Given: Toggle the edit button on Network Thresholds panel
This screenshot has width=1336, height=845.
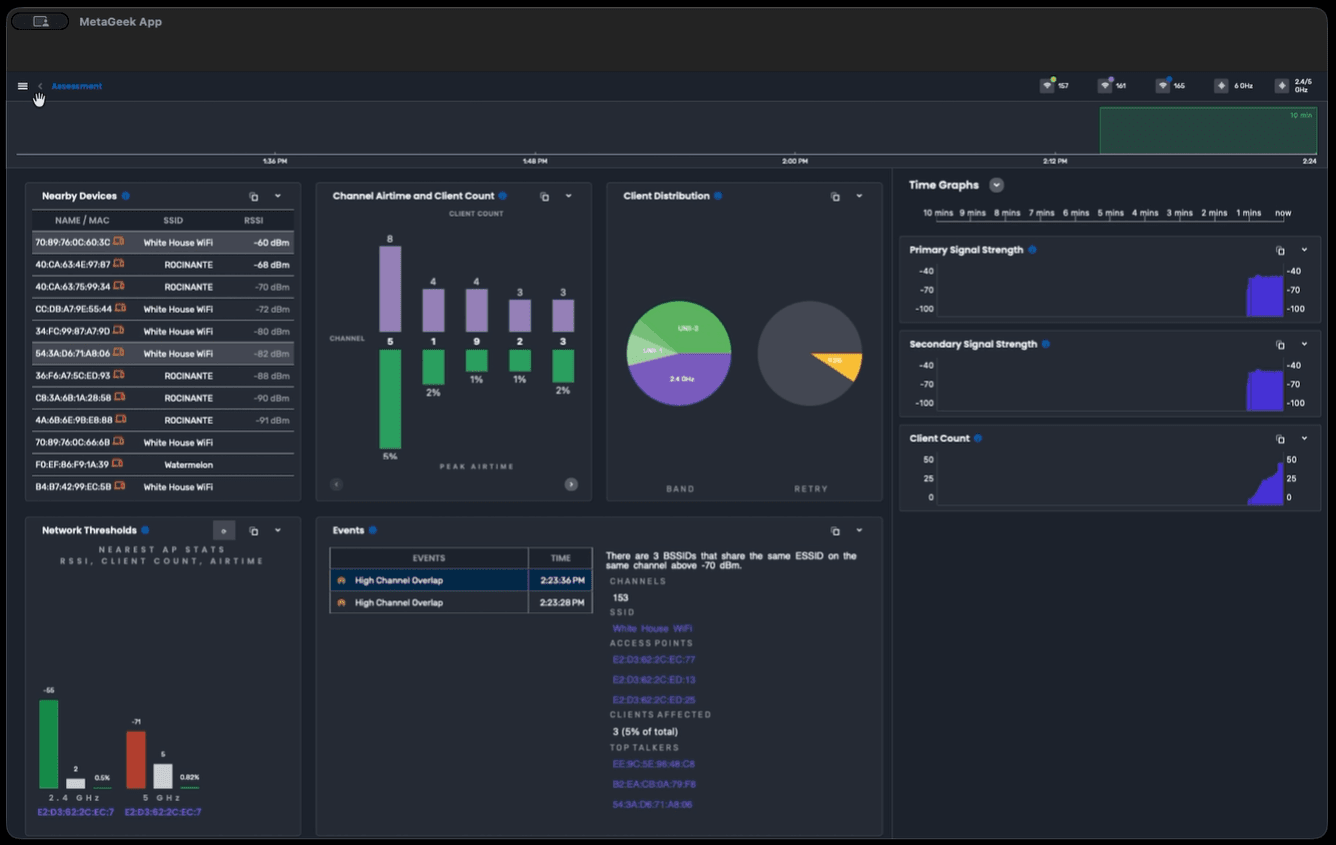Looking at the screenshot, I should (224, 530).
